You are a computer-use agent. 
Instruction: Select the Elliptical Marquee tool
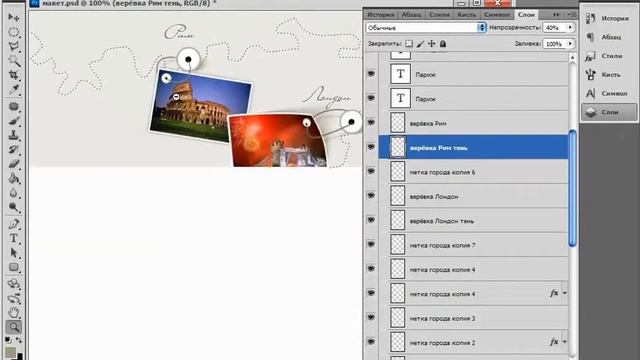pos(14,32)
